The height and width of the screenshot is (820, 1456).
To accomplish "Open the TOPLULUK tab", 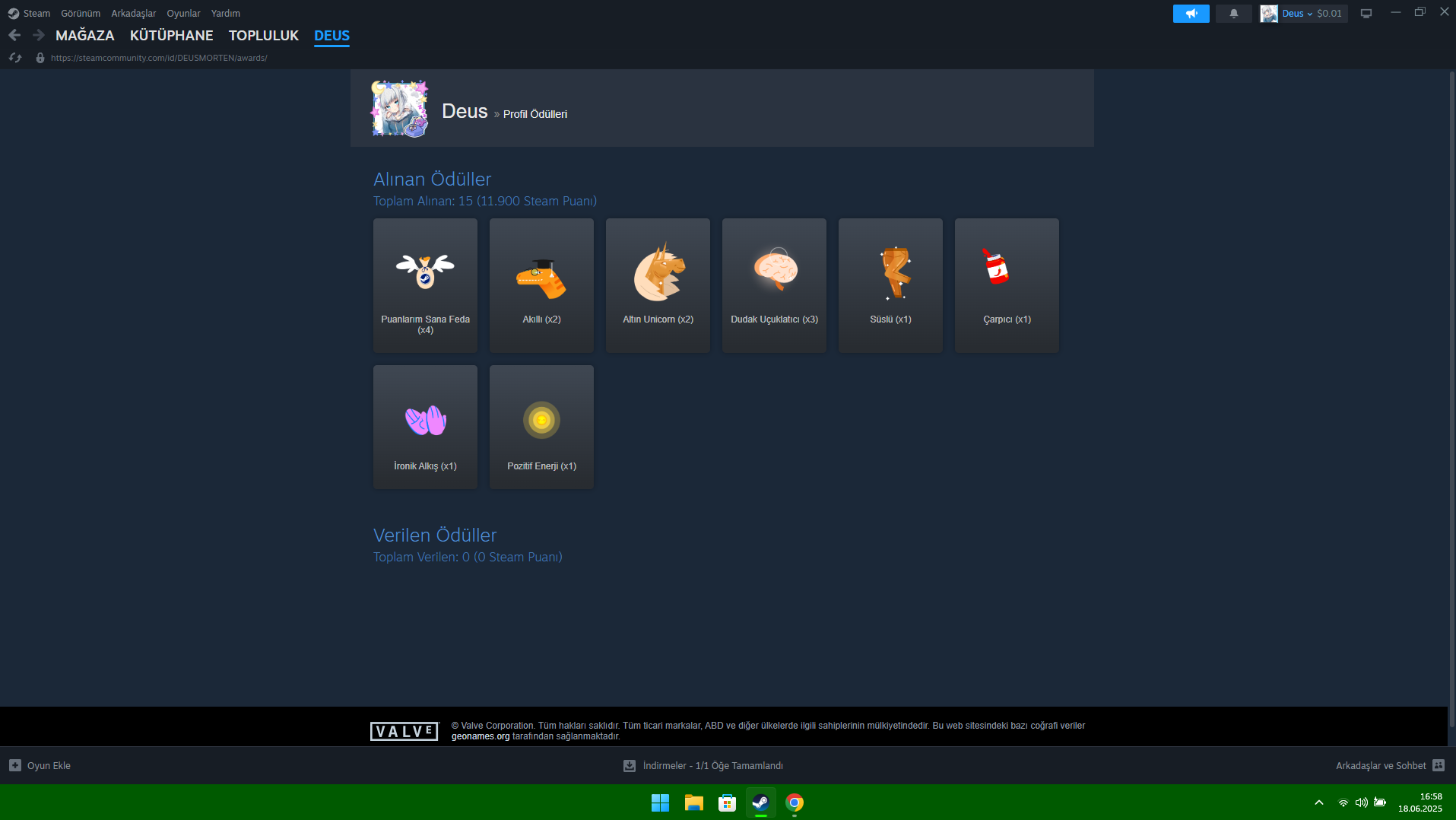I will point(264,36).
